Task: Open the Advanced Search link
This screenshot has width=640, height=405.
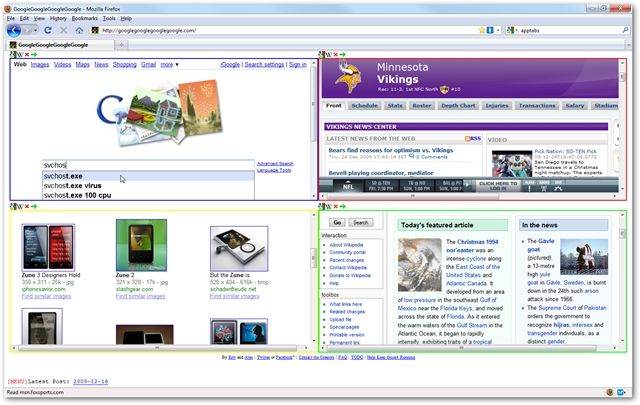Action: (x=275, y=164)
